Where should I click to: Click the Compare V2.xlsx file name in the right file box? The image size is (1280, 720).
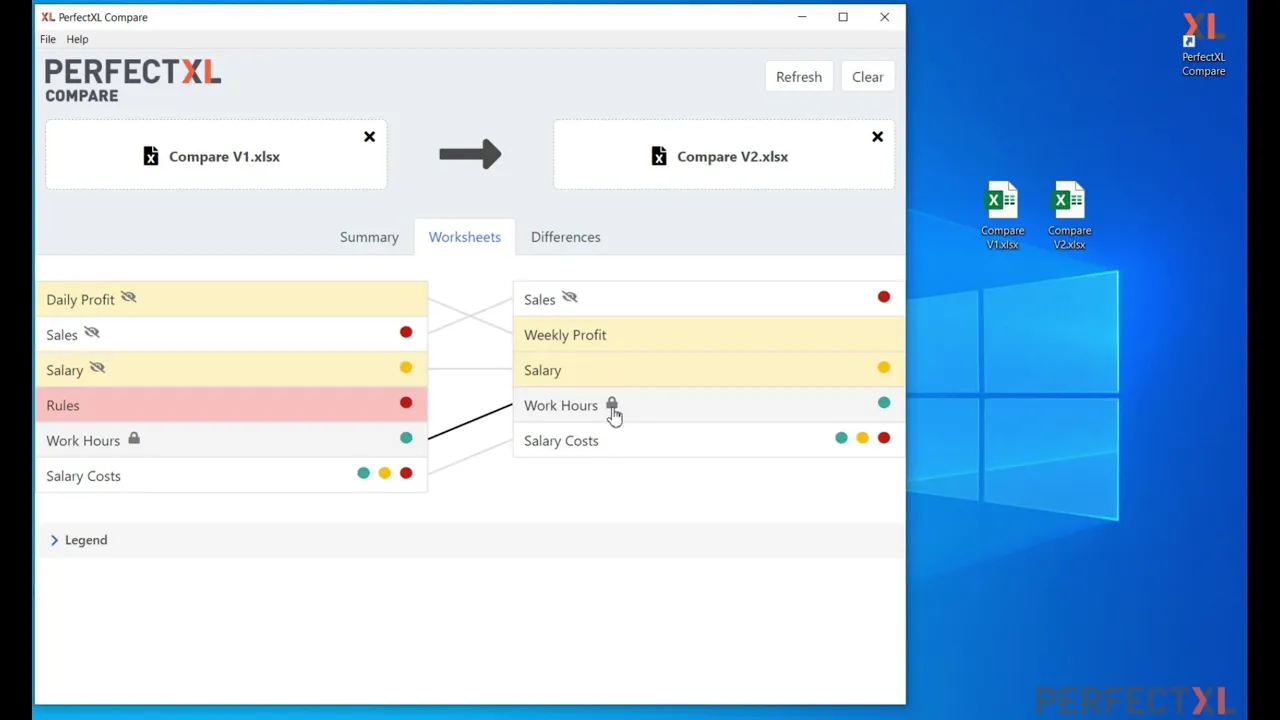732,157
